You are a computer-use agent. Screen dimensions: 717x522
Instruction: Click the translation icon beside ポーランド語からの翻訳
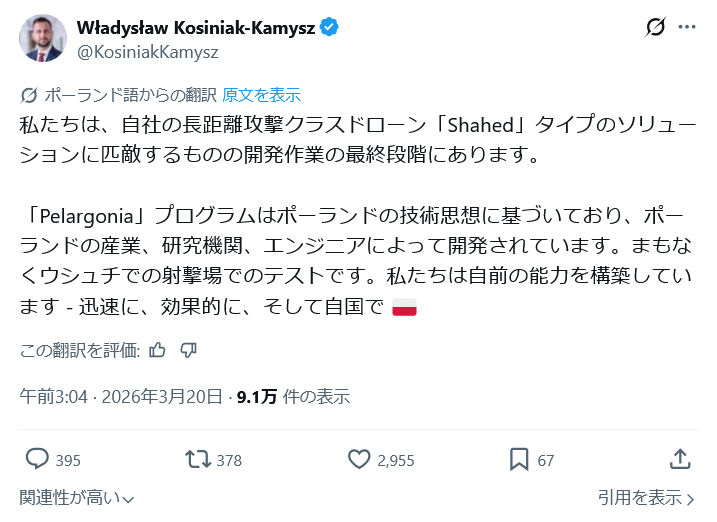(x=30, y=95)
